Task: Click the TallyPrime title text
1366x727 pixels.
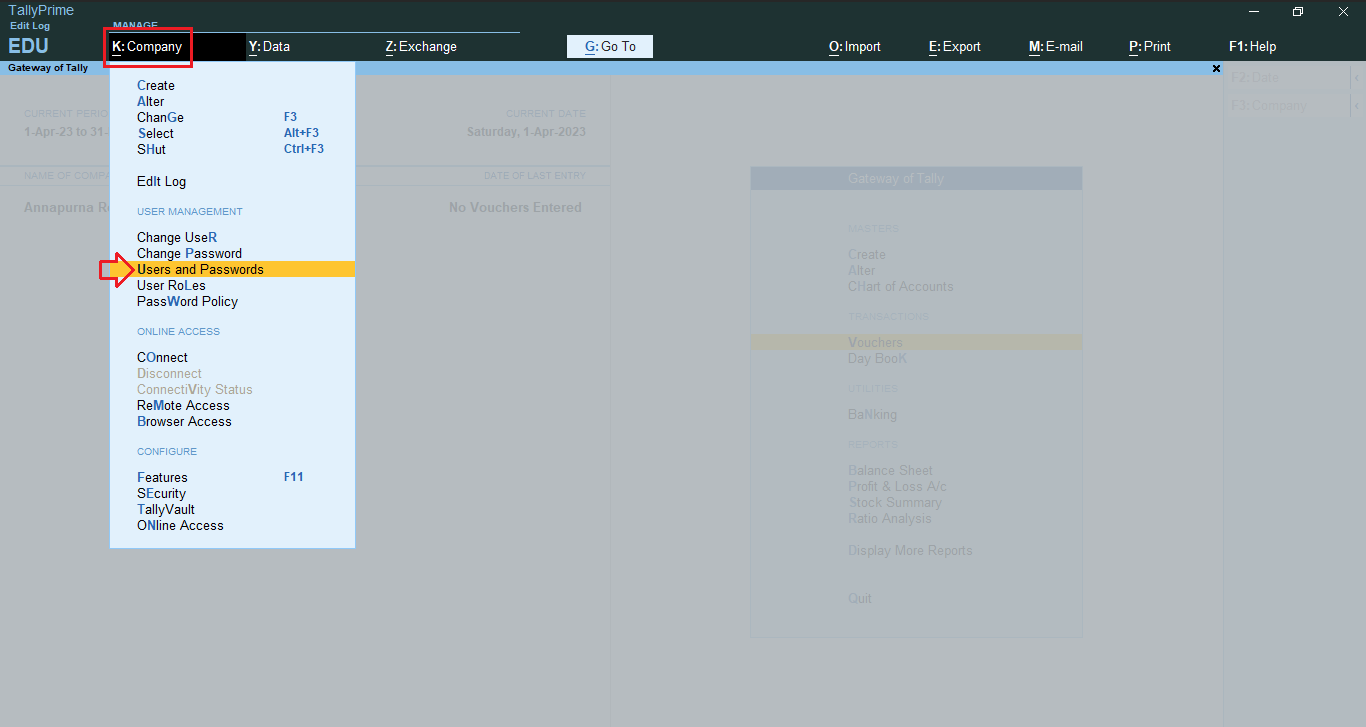Action: [x=41, y=11]
